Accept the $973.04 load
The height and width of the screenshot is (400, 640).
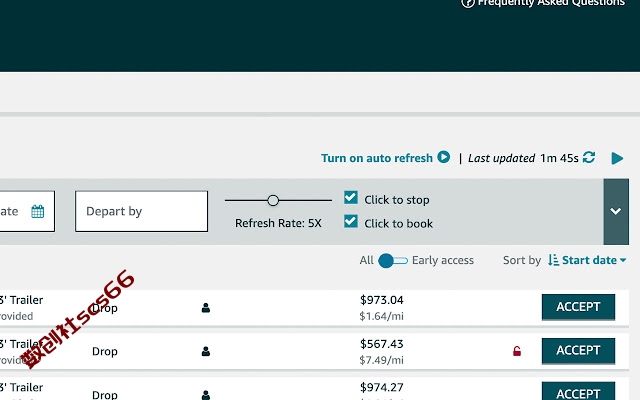coord(578,307)
